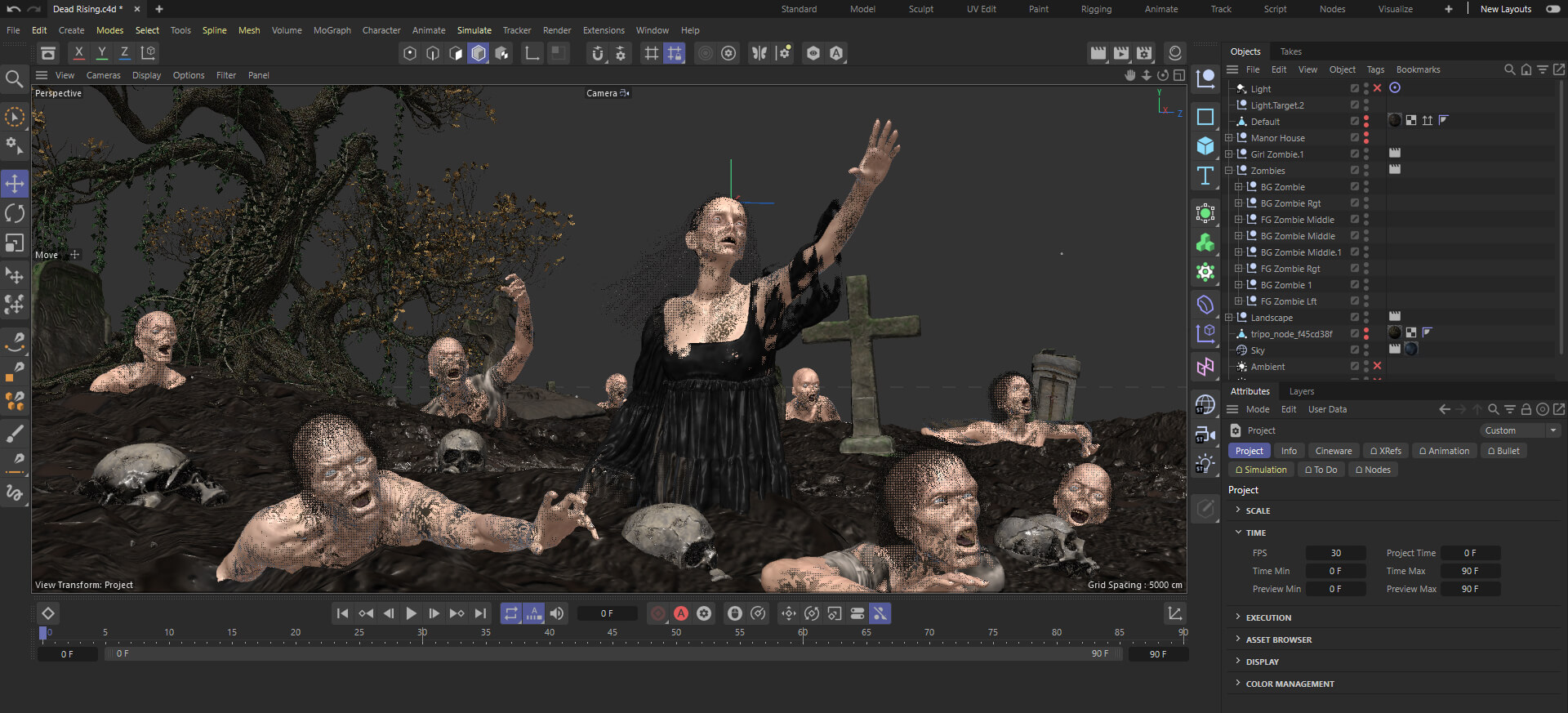Toggle New Layouts switch
This screenshot has width=1568, height=713.
[1552, 9]
